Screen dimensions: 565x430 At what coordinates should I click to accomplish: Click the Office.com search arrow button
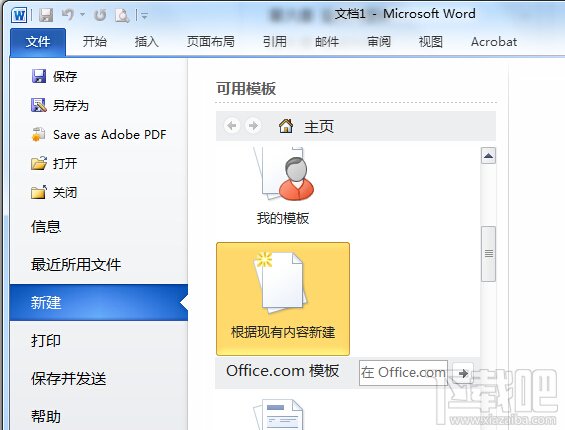coord(463,373)
